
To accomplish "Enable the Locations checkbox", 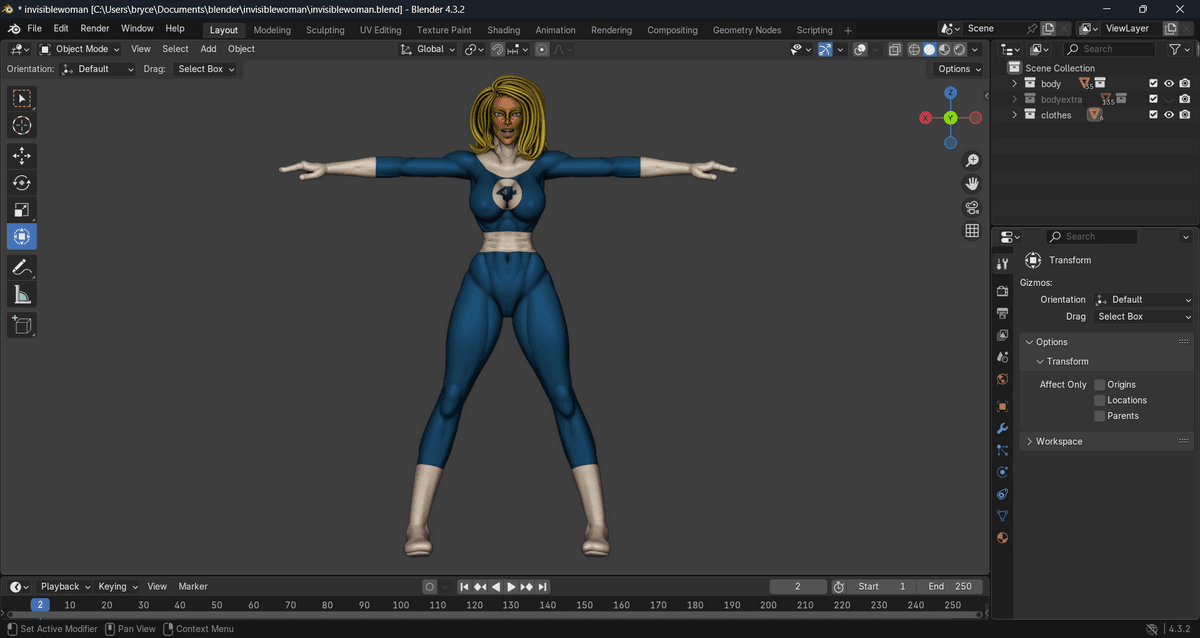I will click(x=1099, y=400).
